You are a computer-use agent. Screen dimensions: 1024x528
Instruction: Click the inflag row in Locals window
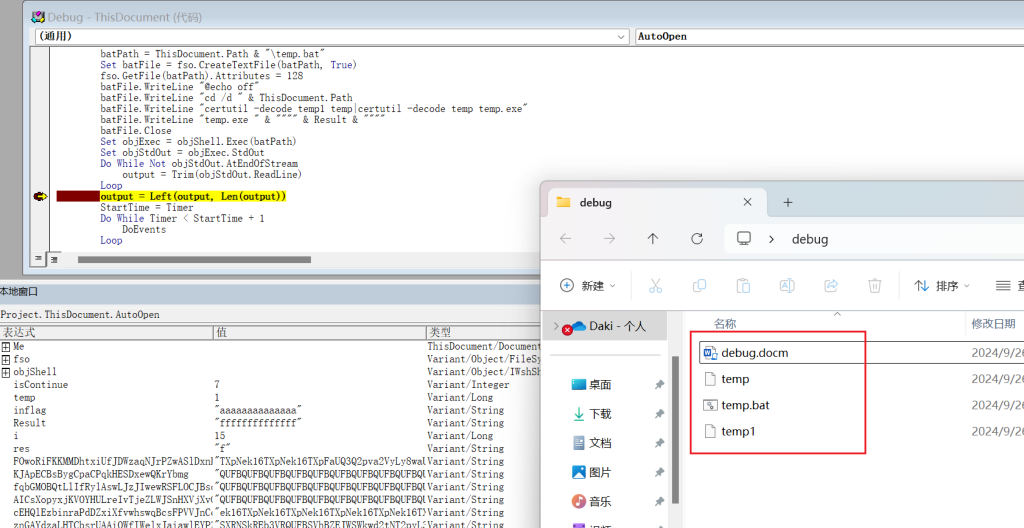tap(270, 410)
